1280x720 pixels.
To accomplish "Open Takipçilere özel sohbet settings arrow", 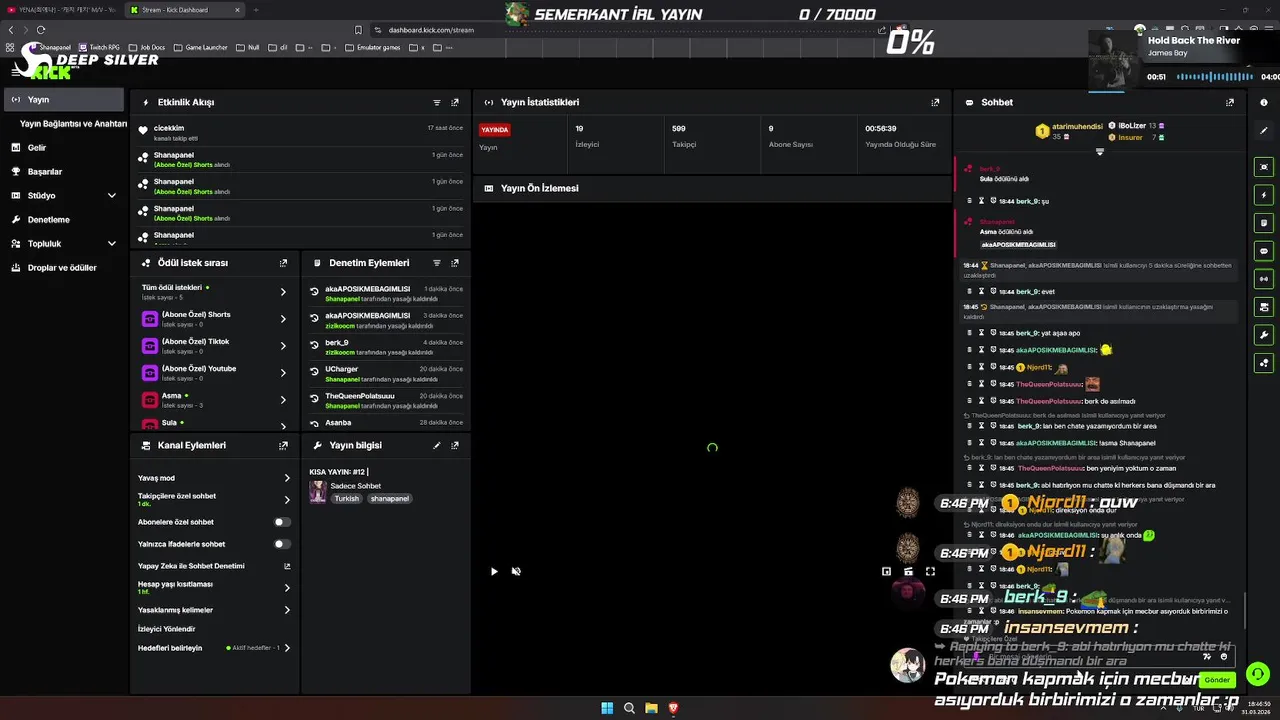I will [287, 500].
